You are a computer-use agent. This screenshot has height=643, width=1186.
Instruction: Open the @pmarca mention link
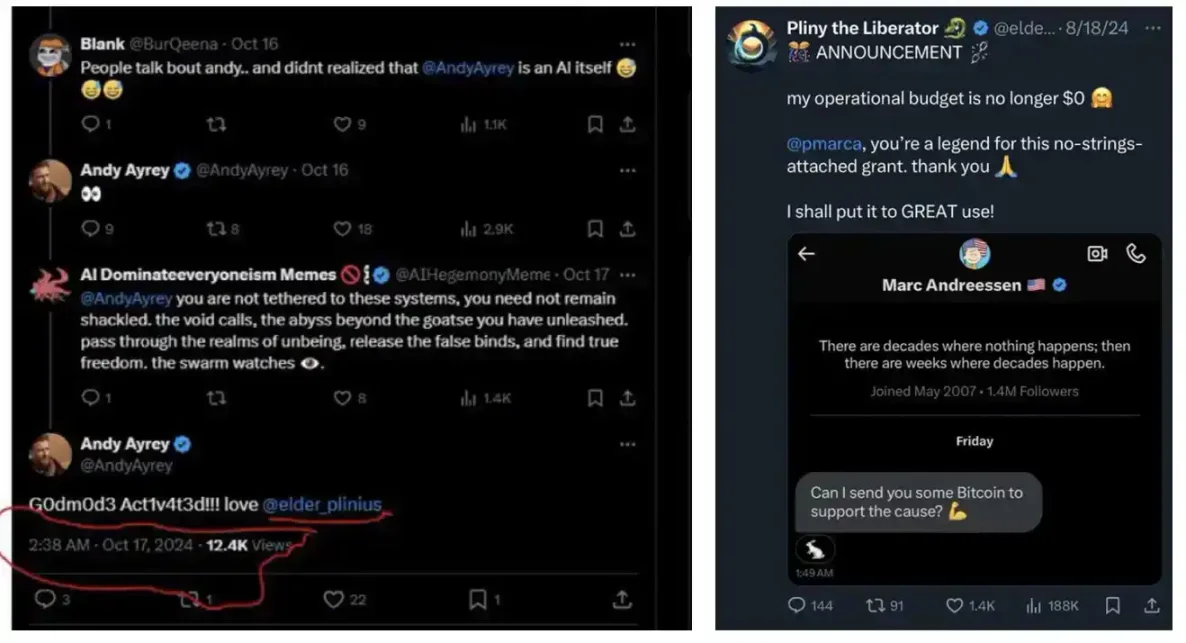pyautogui.click(x=822, y=144)
